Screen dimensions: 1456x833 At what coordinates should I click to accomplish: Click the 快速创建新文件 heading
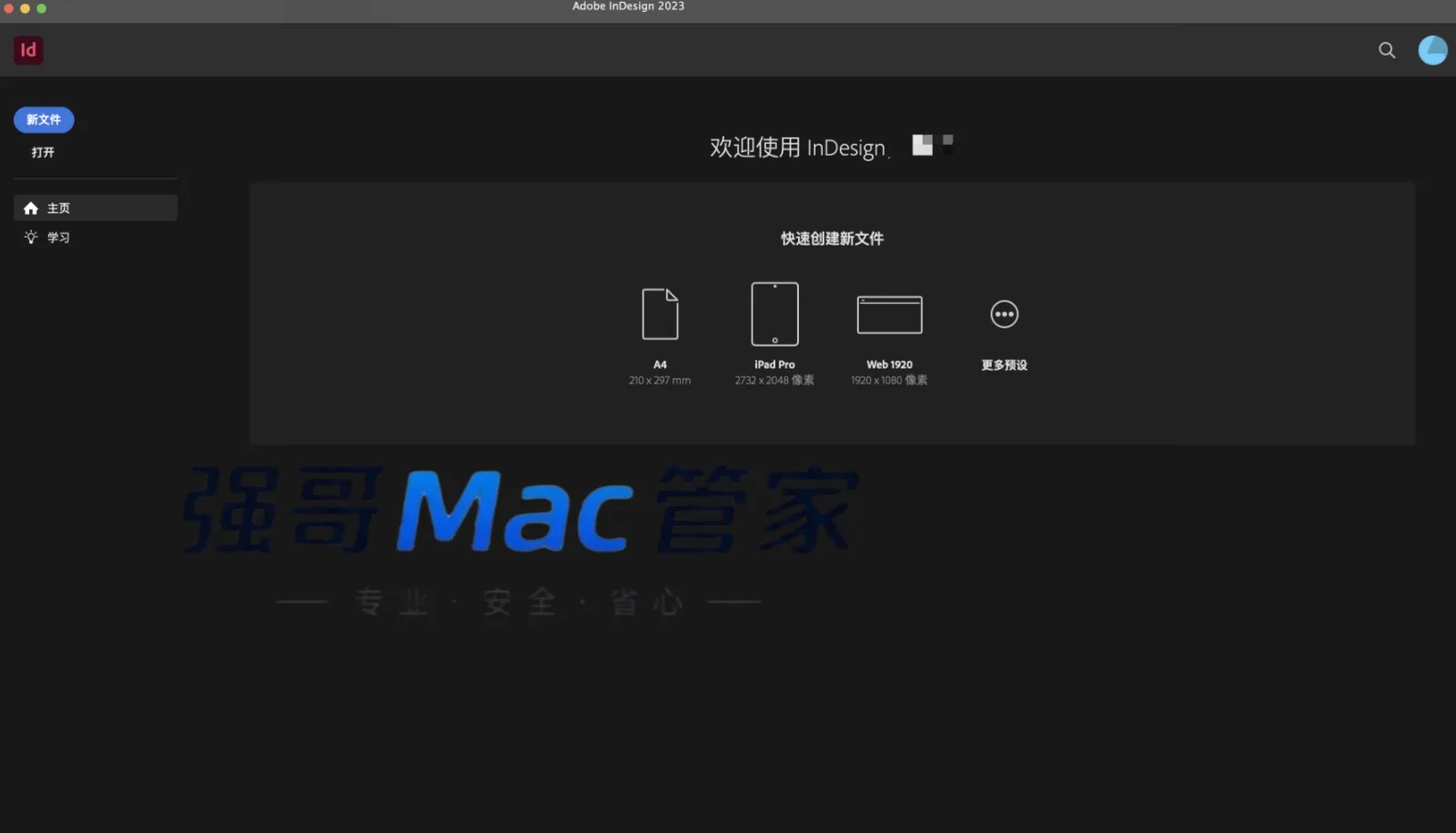click(832, 239)
